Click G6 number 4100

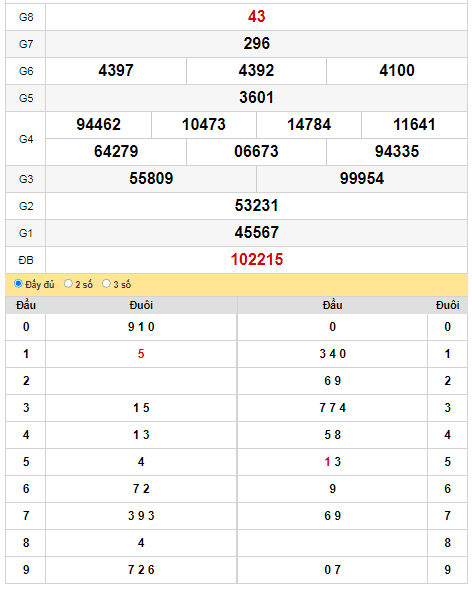[x=397, y=71]
